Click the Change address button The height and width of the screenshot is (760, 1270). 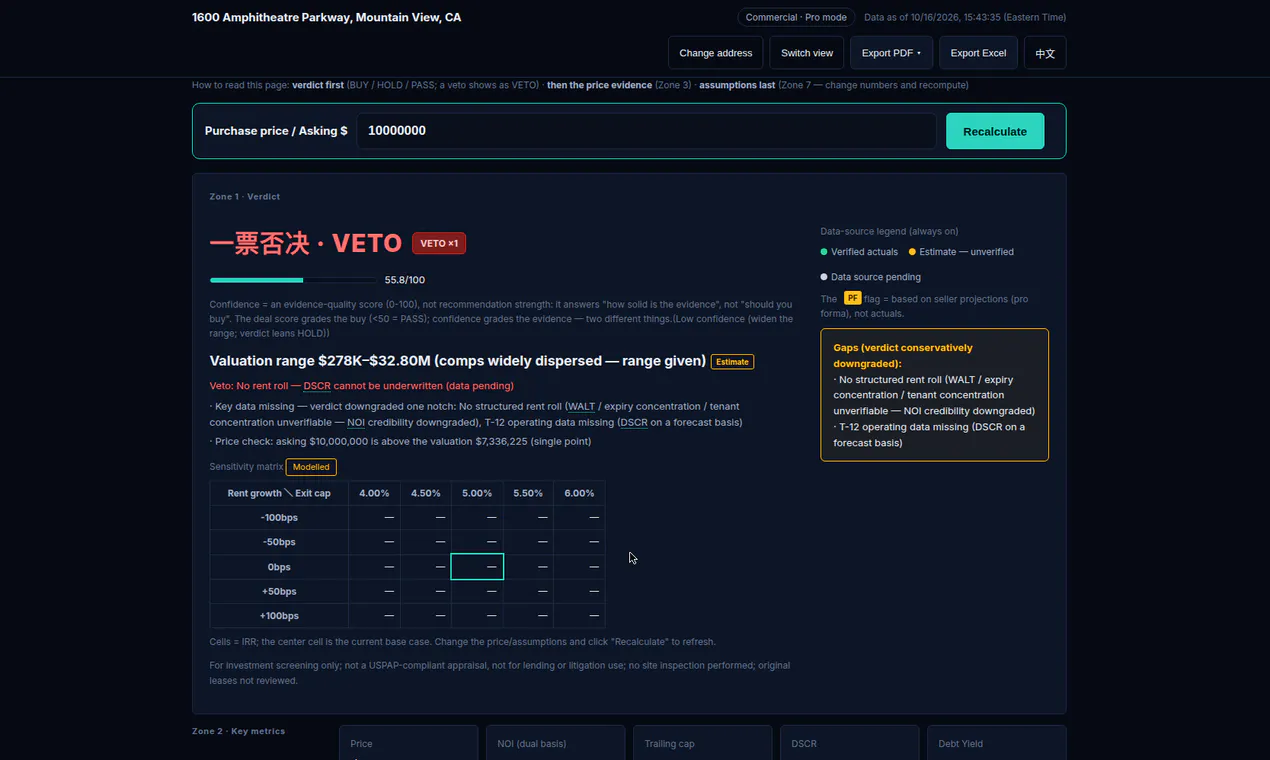pos(715,53)
